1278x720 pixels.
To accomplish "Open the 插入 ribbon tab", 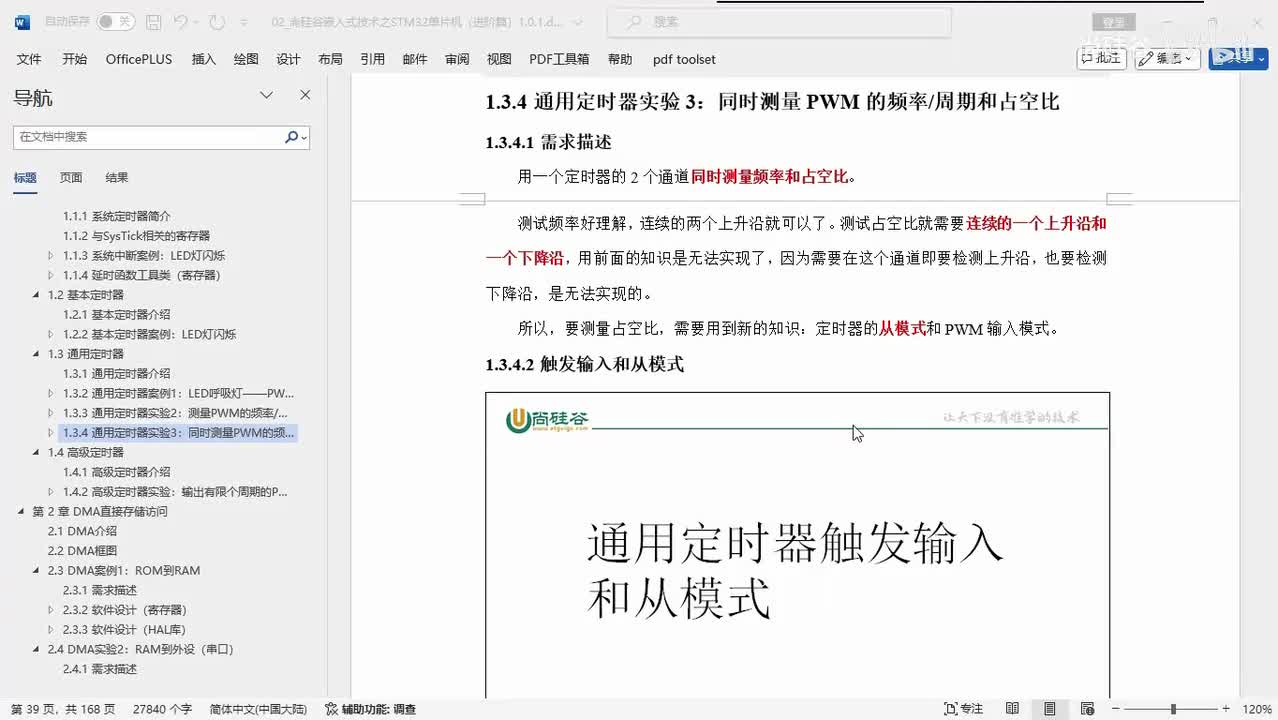I will [204, 59].
